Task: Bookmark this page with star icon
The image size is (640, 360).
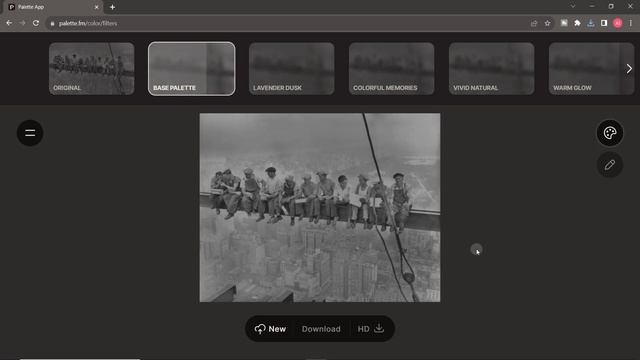Action: (x=547, y=23)
